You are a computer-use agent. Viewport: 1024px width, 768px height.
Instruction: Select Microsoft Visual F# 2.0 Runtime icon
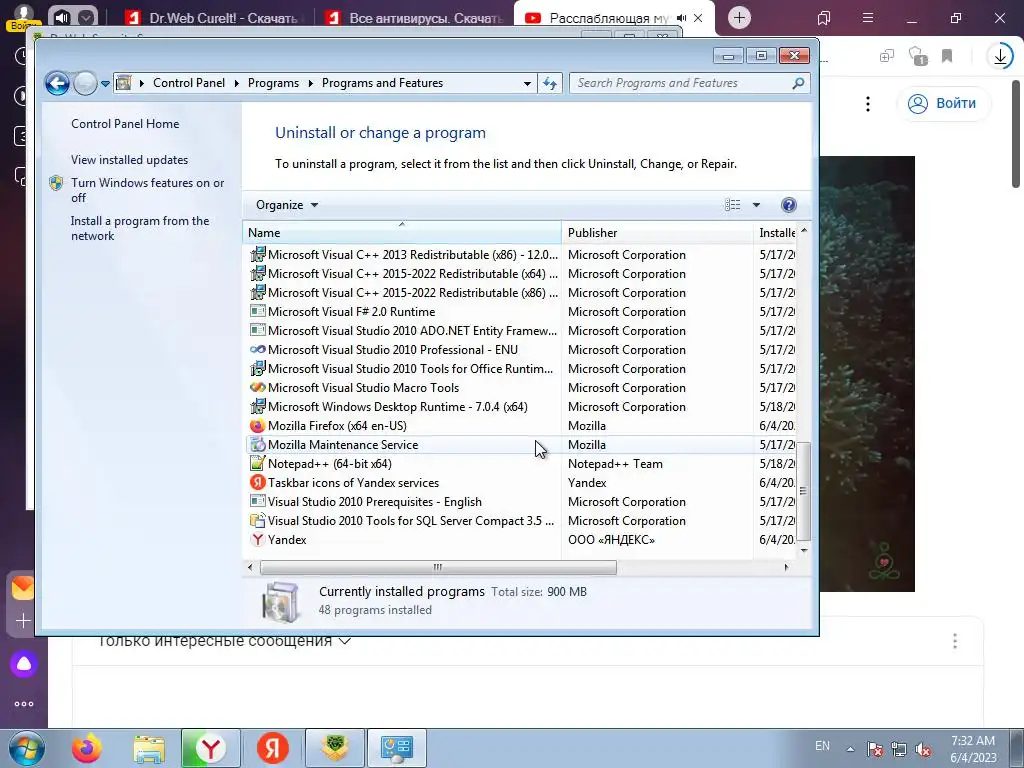point(258,312)
